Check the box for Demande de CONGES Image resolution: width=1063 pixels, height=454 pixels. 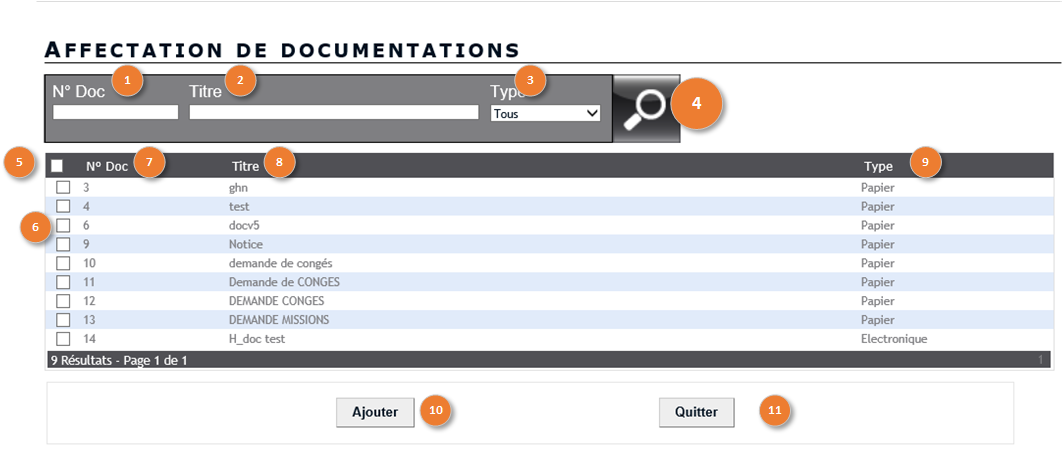63,282
